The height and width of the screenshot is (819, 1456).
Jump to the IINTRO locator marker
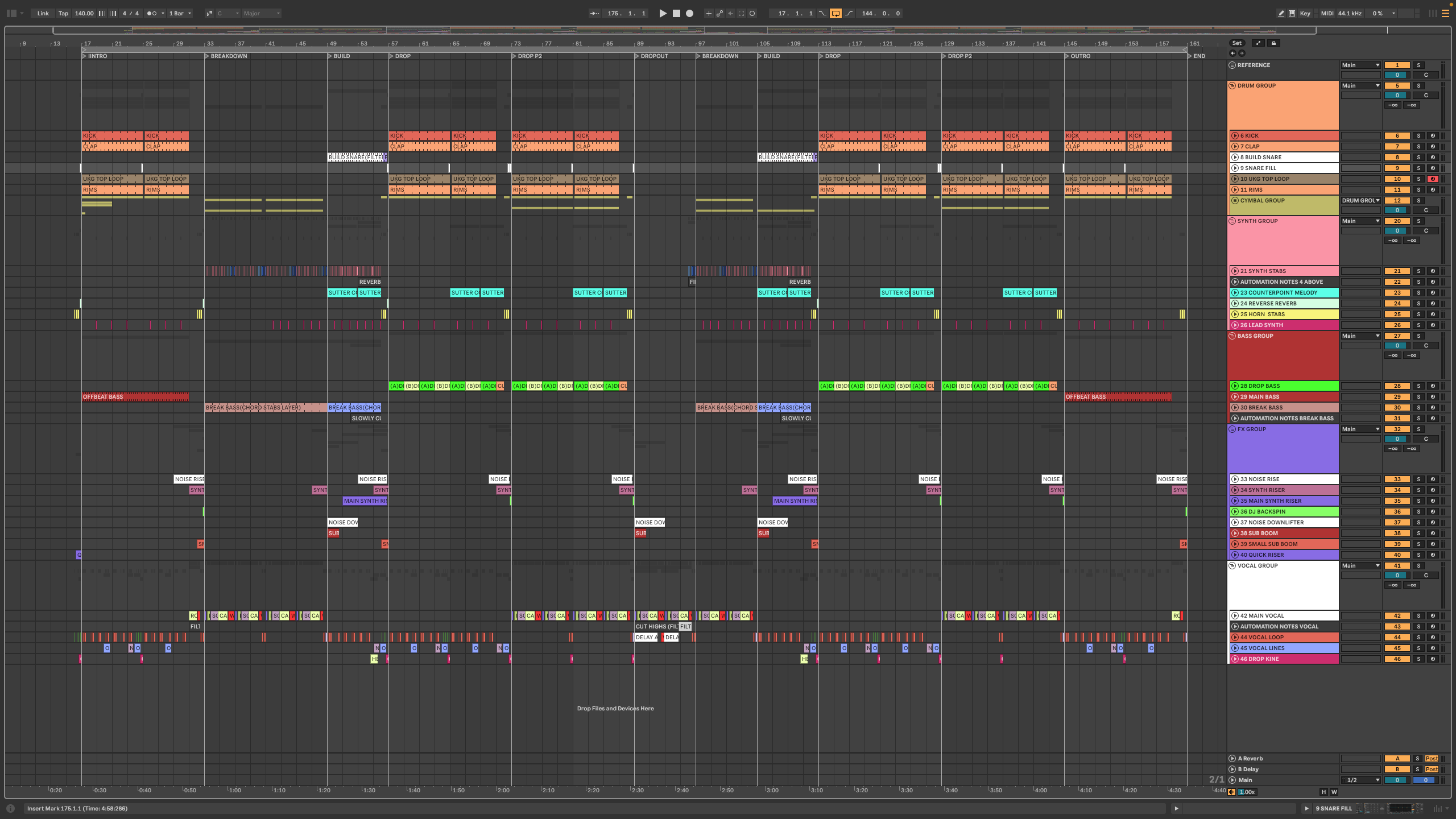[94, 56]
